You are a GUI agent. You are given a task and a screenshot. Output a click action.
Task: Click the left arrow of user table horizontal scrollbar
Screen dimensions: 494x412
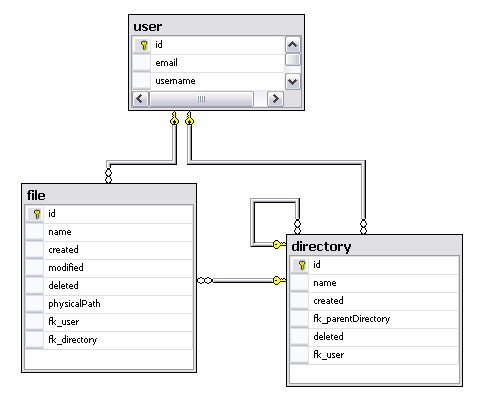140,99
